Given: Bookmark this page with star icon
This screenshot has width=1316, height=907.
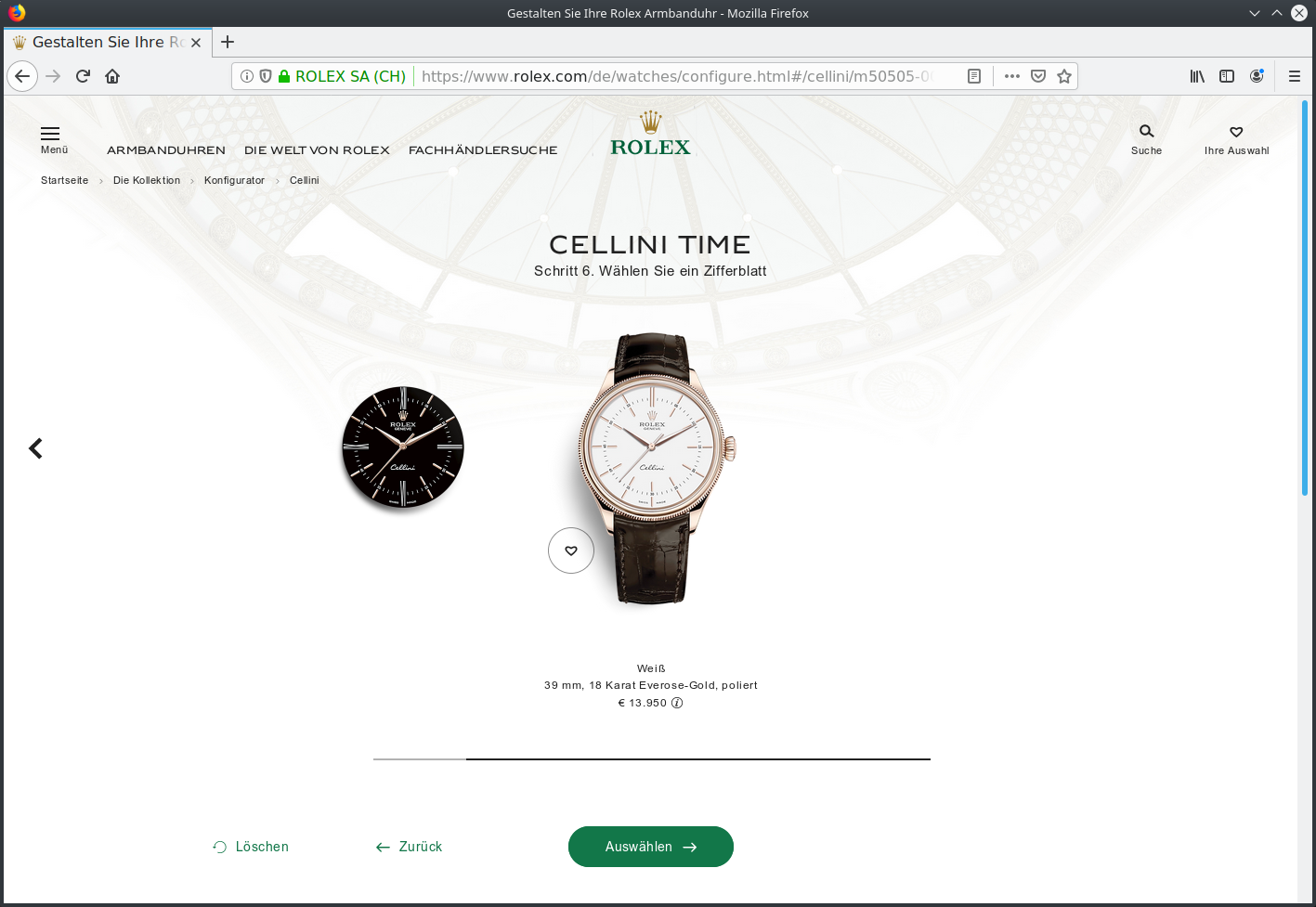Looking at the screenshot, I should pyautogui.click(x=1064, y=76).
